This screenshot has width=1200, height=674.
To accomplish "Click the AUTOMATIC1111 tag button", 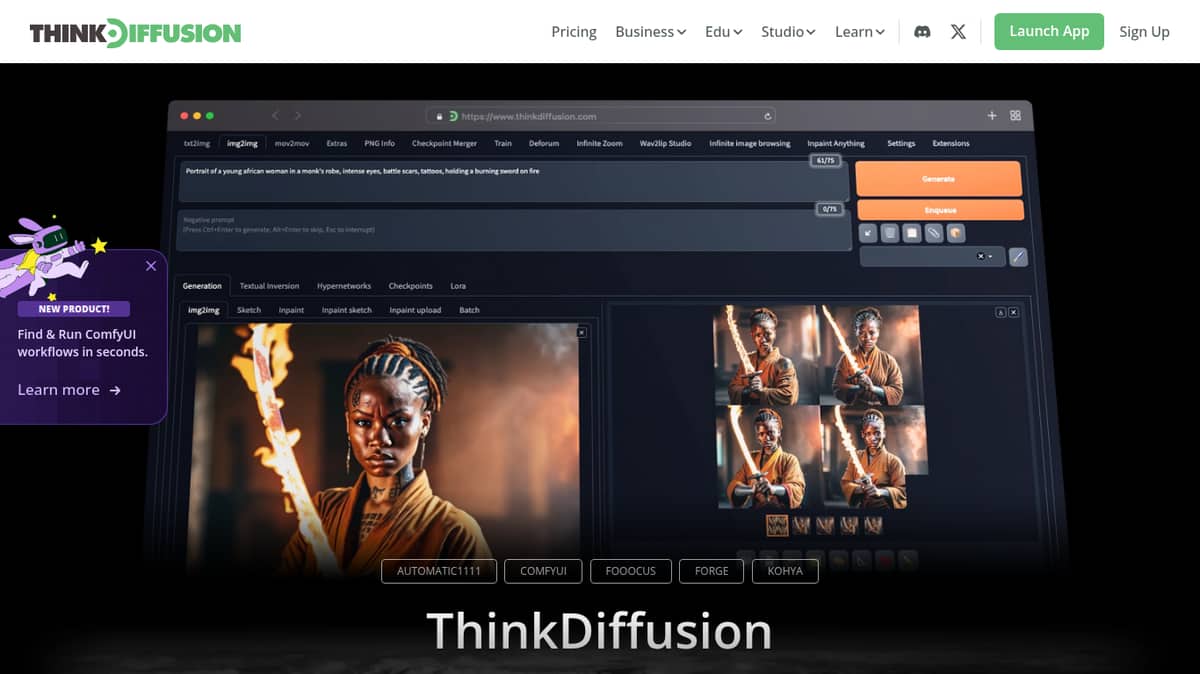I will pyautogui.click(x=439, y=571).
